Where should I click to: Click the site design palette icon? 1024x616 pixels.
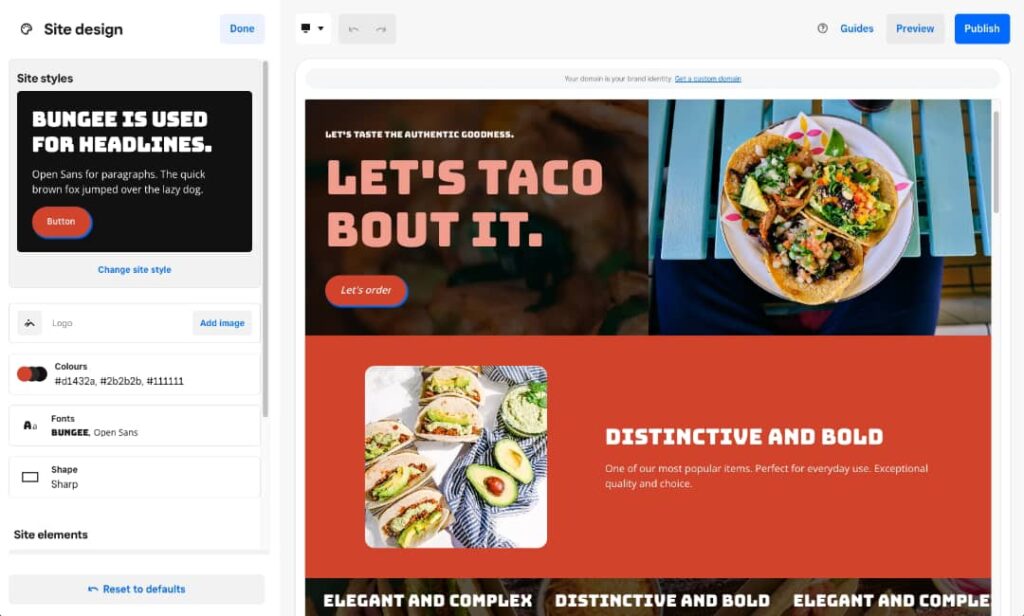[x=26, y=29]
